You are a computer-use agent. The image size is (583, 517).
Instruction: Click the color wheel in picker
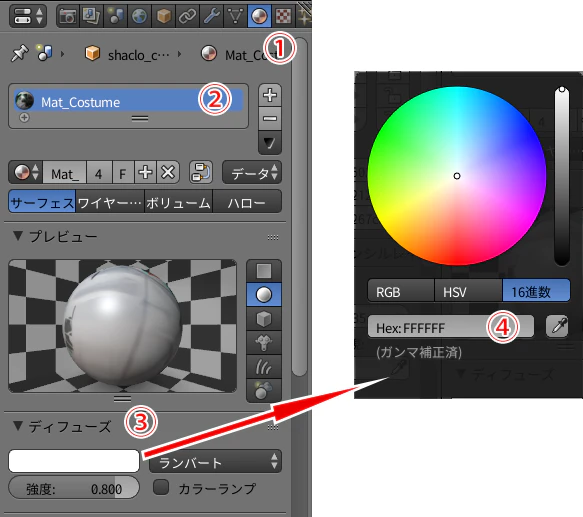pos(457,176)
